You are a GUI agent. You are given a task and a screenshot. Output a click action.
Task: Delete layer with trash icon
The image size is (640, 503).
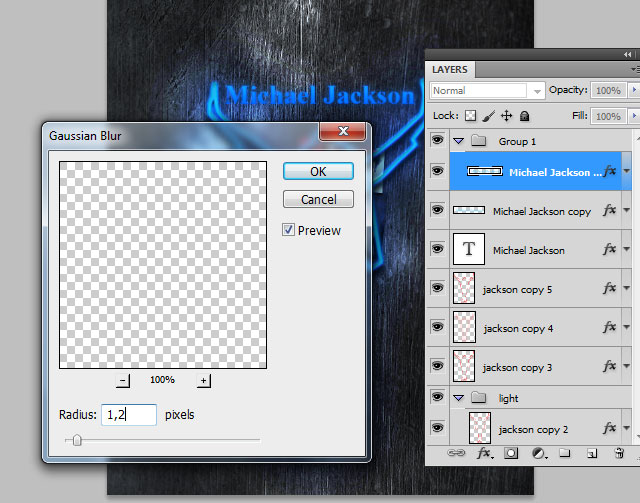coord(619,453)
